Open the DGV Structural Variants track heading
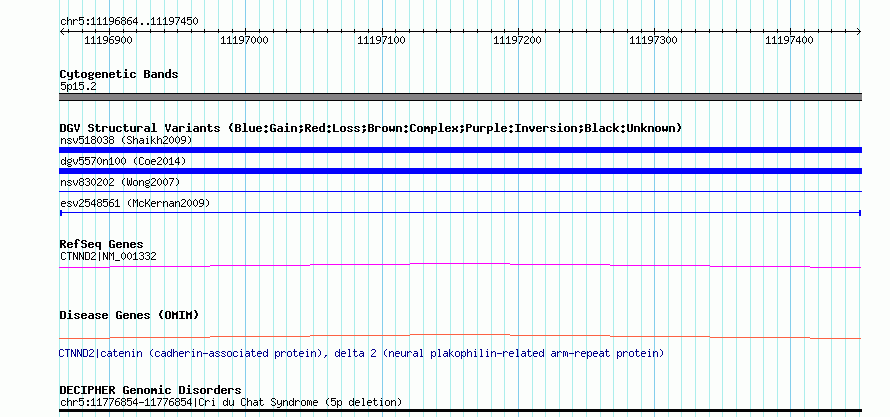 click(371, 128)
